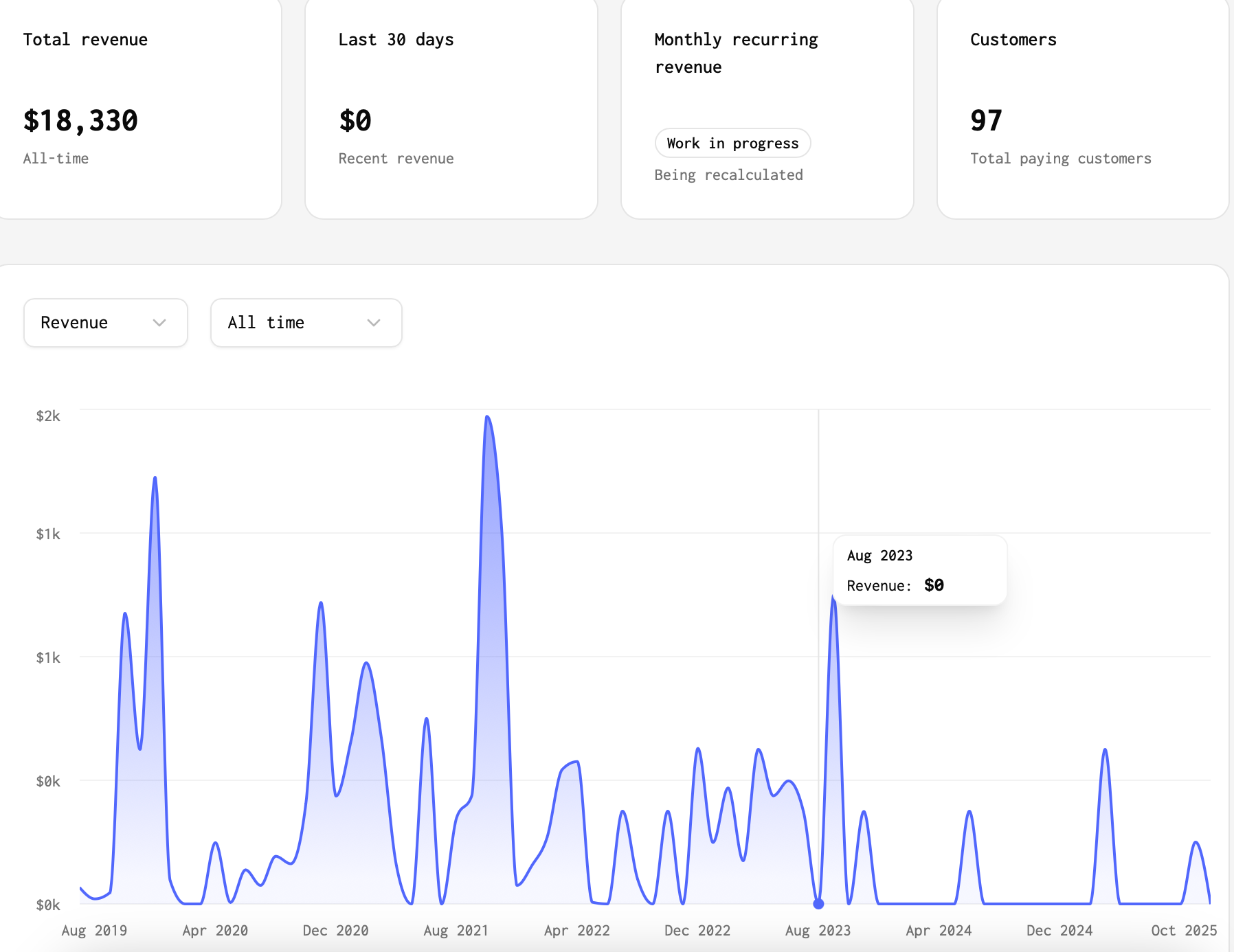Select the Total revenue card
Image resolution: width=1234 pixels, height=952 pixels.
coord(141,106)
